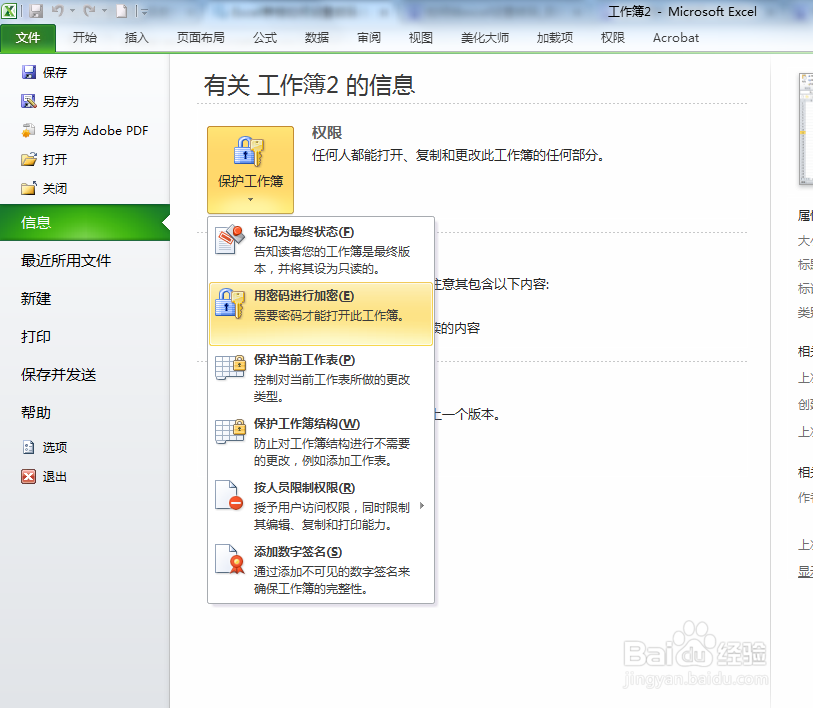Click the 保护工作簿结构 grid lock icon
This screenshot has width=813, height=708.
(x=230, y=431)
